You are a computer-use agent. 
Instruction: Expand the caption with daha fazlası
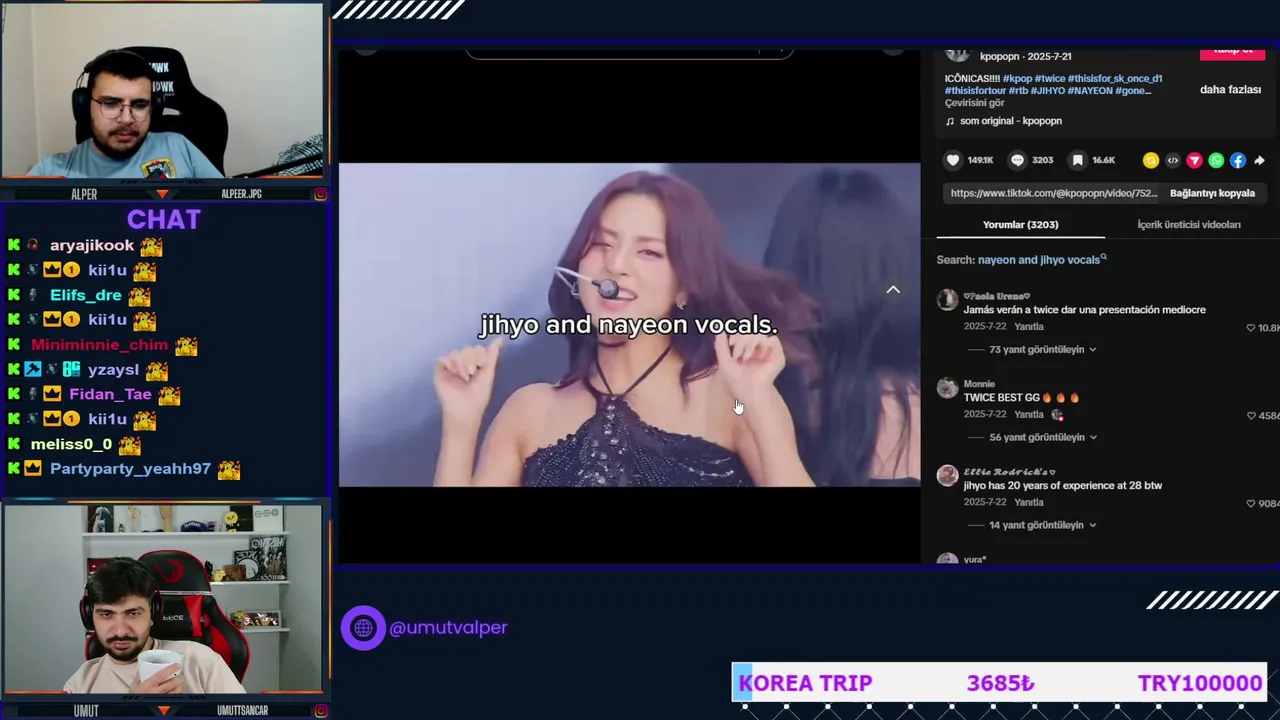tap(1230, 90)
